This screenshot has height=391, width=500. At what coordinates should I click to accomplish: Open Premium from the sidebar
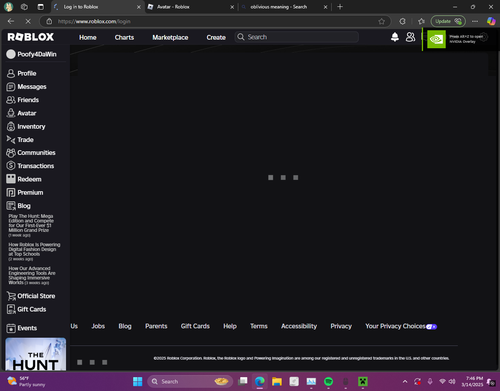(x=25, y=193)
